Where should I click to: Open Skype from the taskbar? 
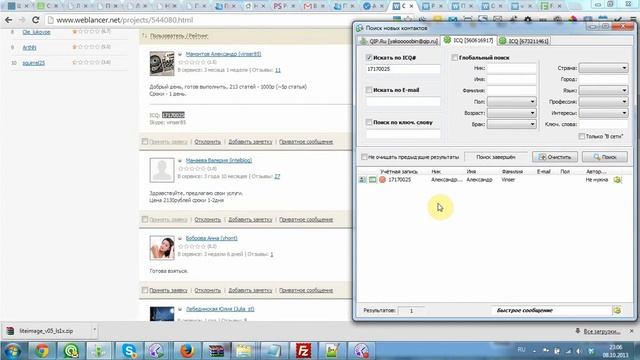pos(129,350)
